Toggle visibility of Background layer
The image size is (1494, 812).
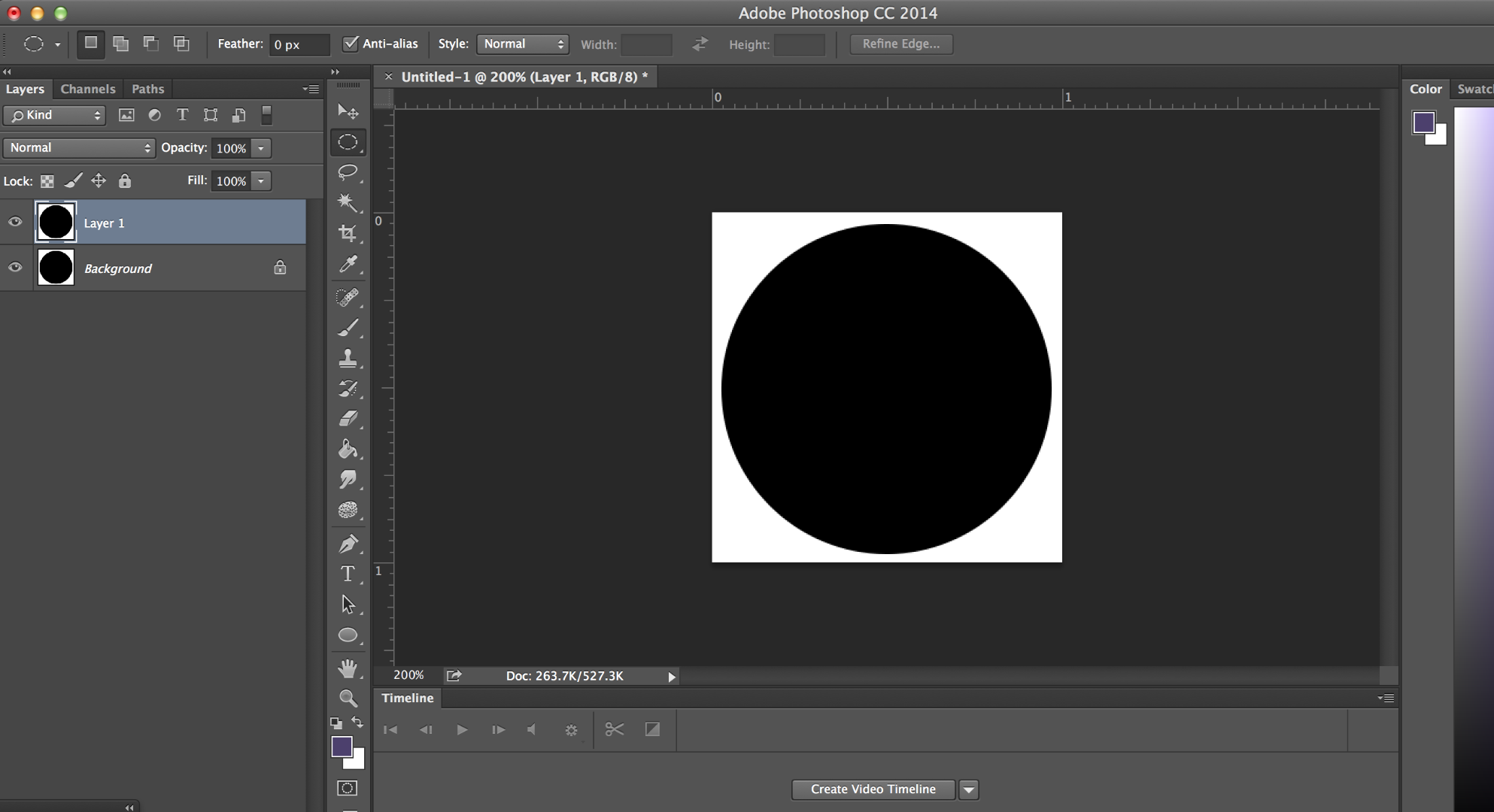tap(15, 267)
